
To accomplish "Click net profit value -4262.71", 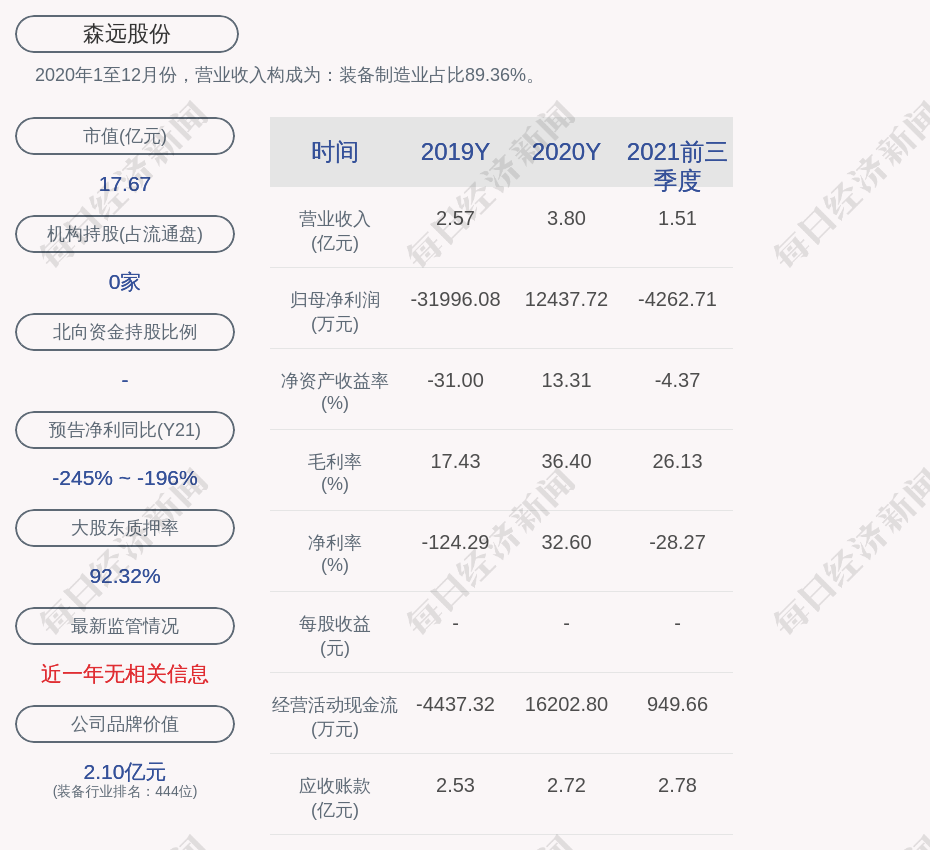I will point(677,299).
